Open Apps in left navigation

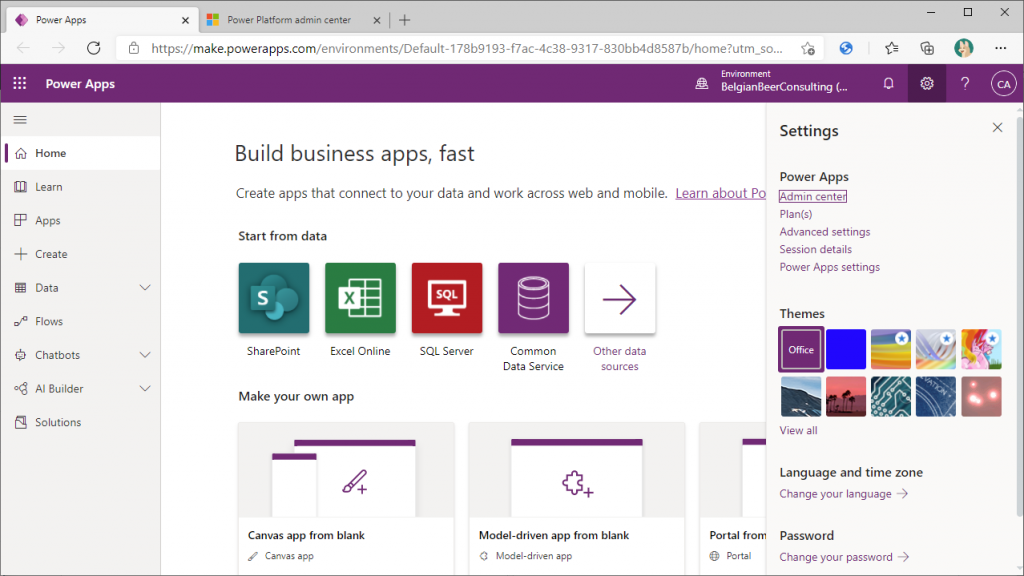[81, 221]
